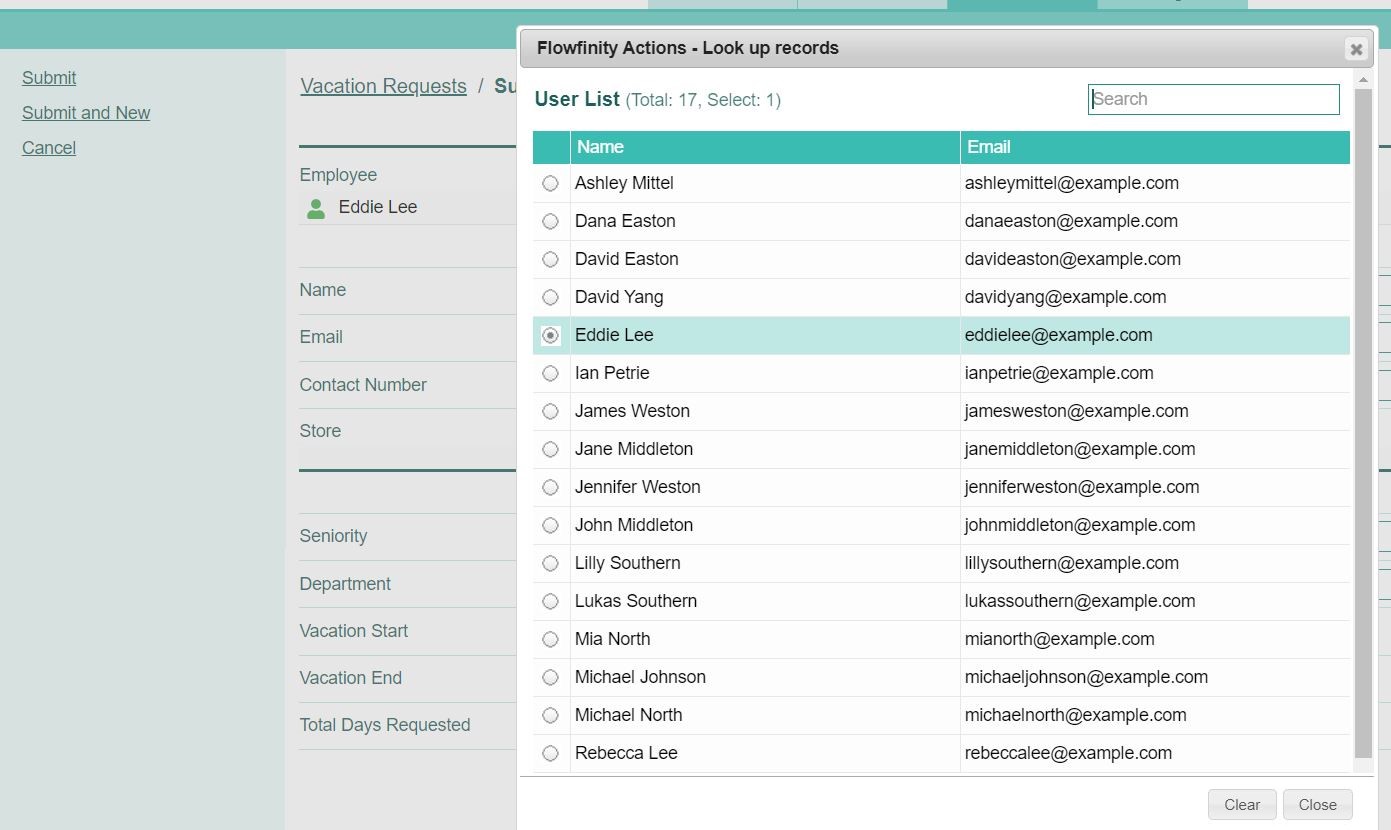Click the Mia North name cell
This screenshot has height=830, width=1391.
(x=765, y=639)
